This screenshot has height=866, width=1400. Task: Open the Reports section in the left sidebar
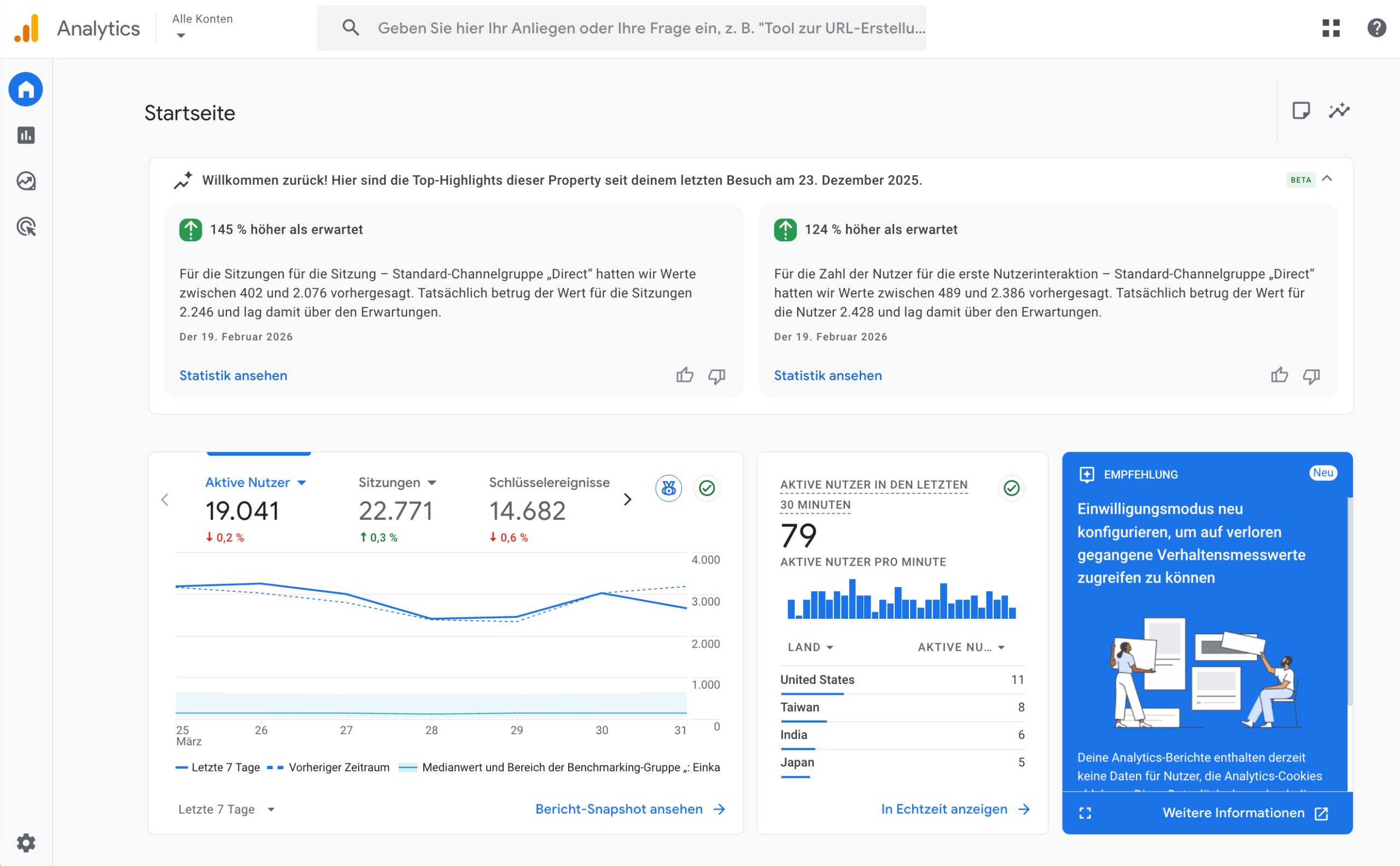[x=25, y=135]
